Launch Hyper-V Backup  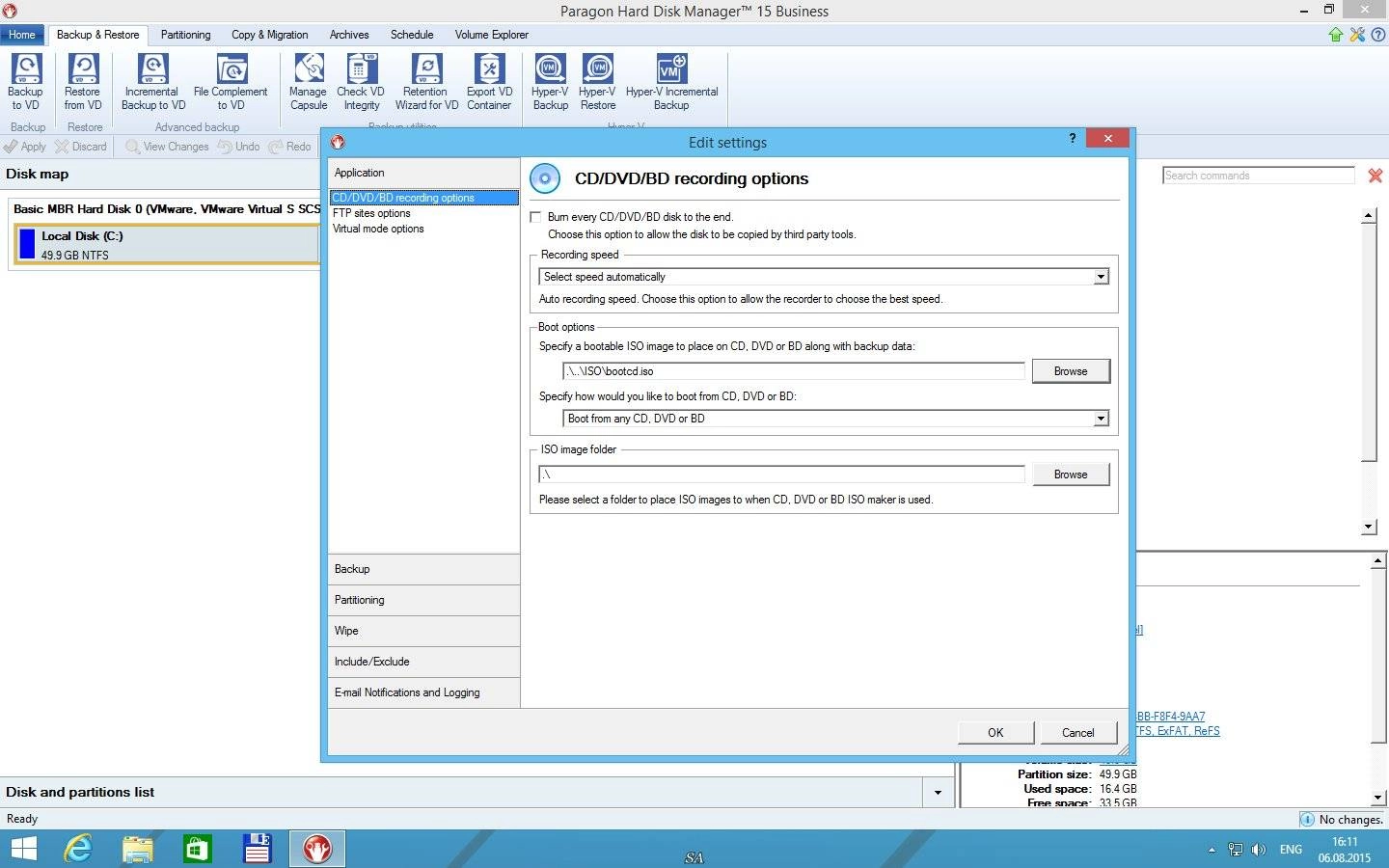tap(550, 82)
